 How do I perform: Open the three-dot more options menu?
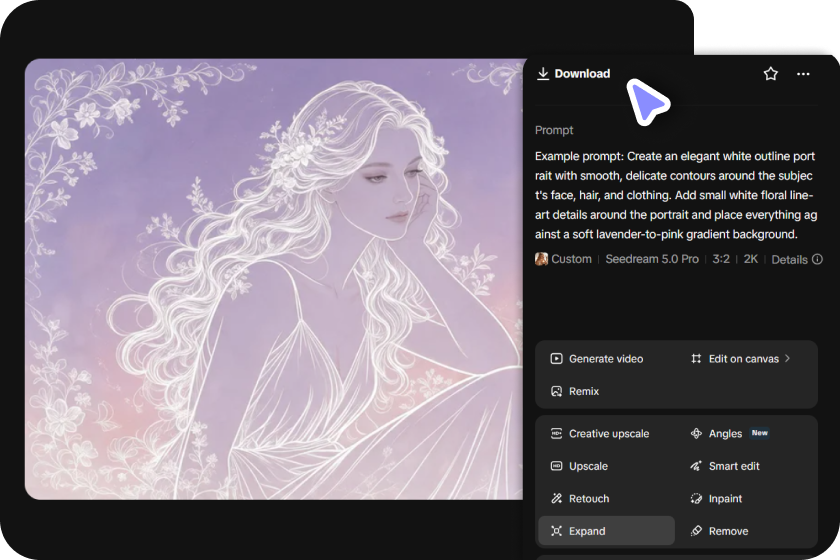(x=803, y=74)
